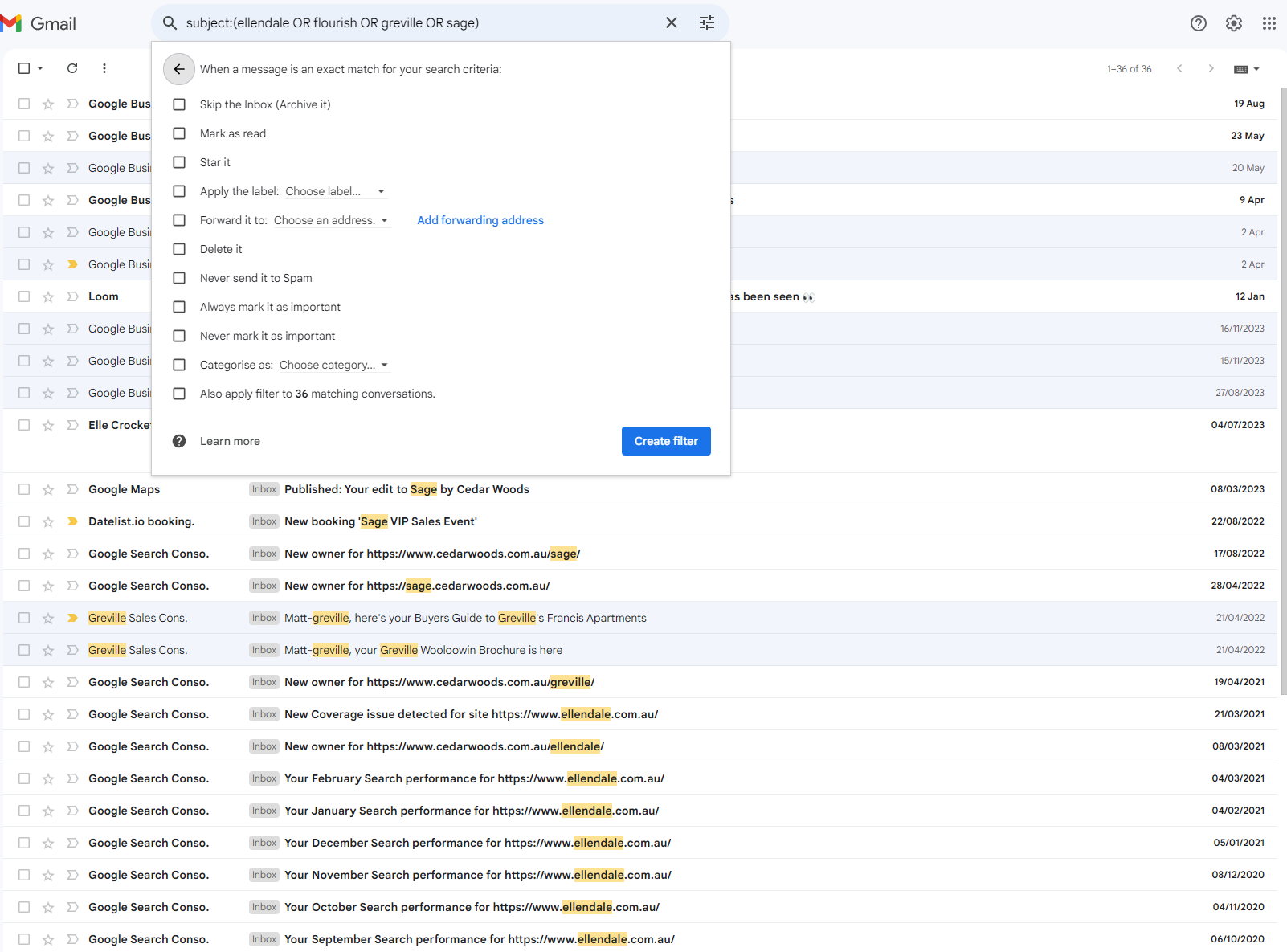Toggle importance marker on New Coverage issue row
The image size is (1287, 952).
click(72, 714)
